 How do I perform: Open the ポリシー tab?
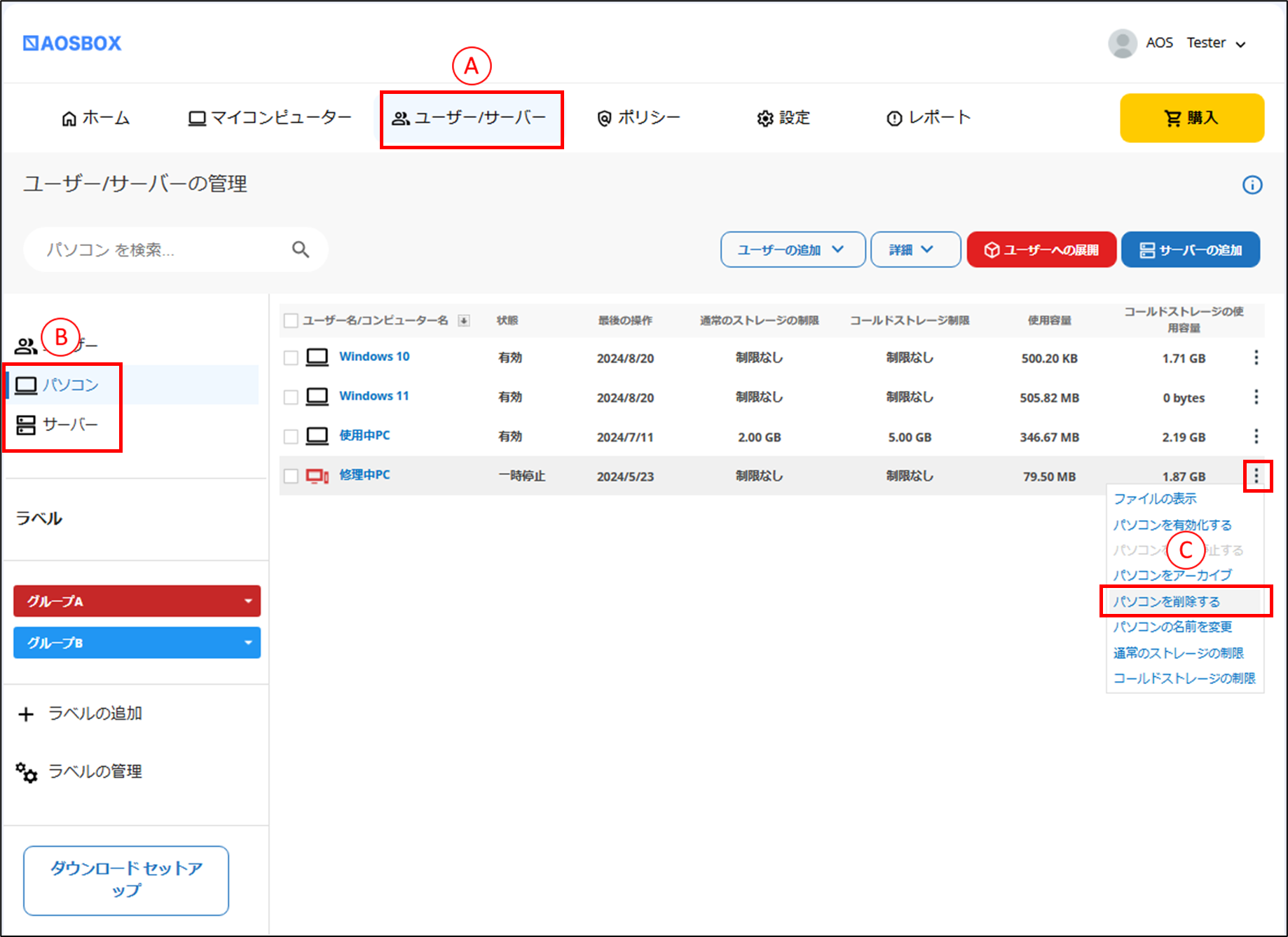pos(638,118)
